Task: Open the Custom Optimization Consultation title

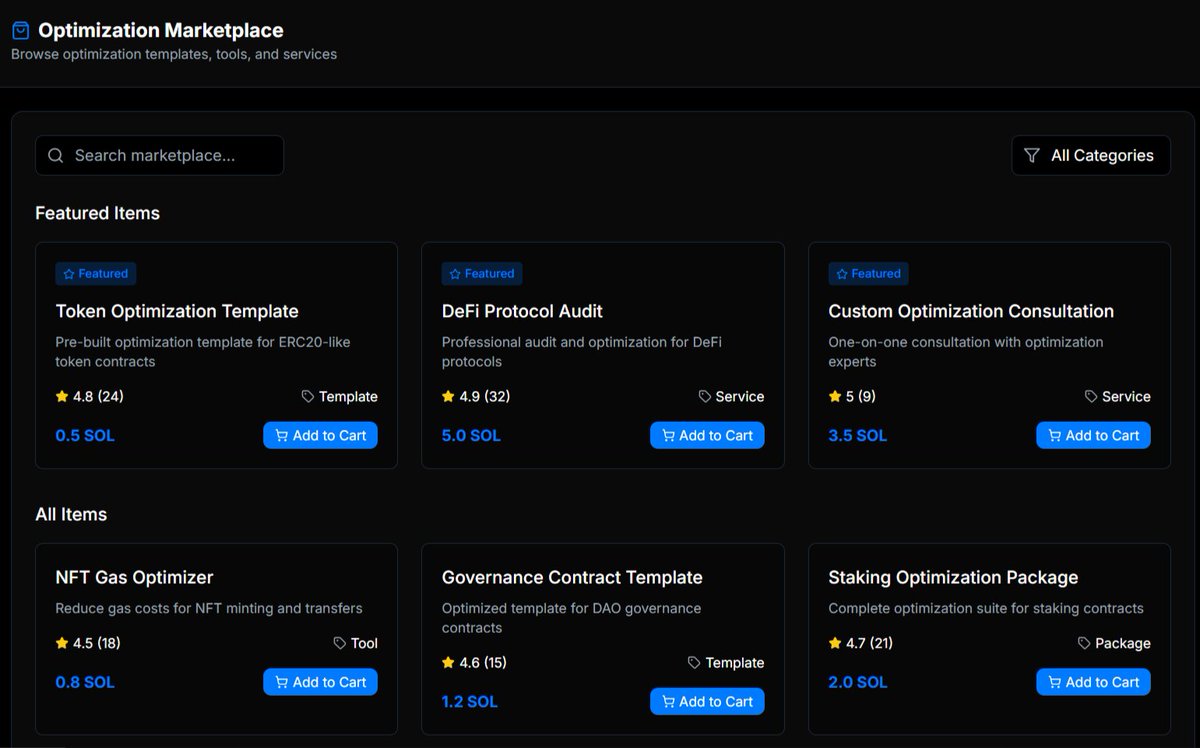Action: point(971,311)
